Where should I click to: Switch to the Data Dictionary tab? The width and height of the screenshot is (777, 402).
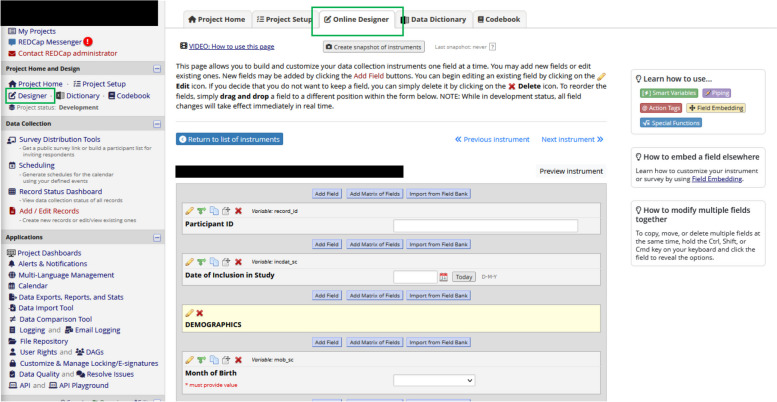pos(435,19)
